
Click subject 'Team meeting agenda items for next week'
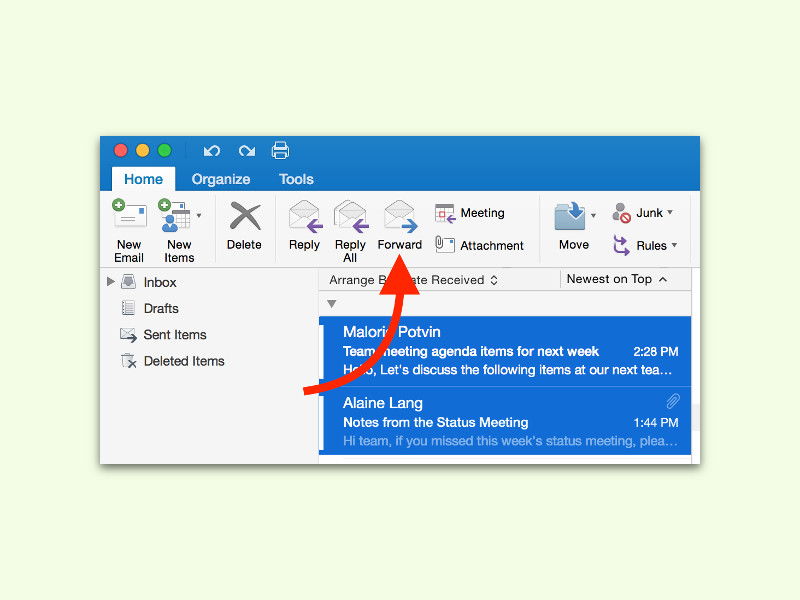(471, 352)
